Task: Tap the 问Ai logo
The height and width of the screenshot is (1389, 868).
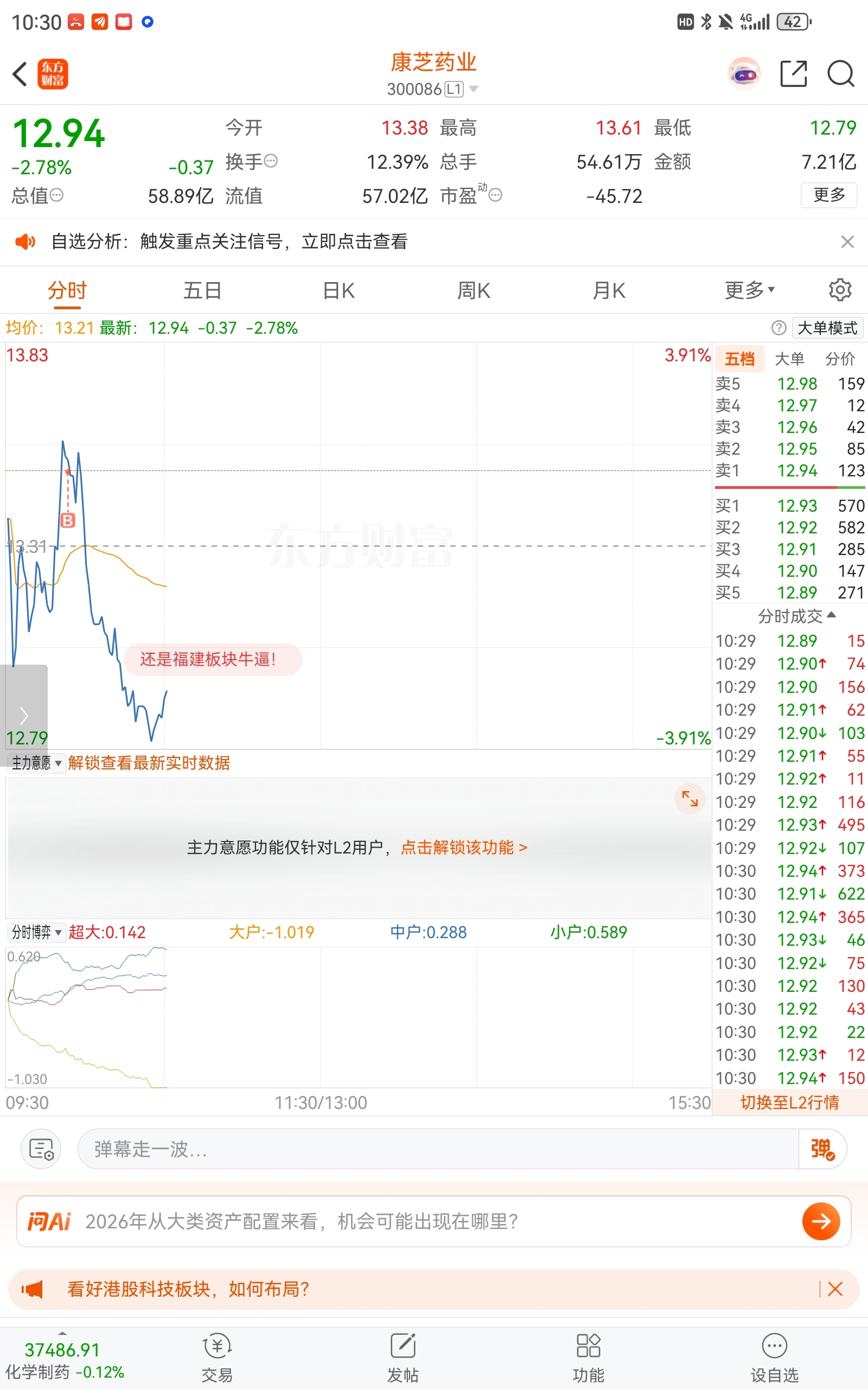Action: (49, 1221)
